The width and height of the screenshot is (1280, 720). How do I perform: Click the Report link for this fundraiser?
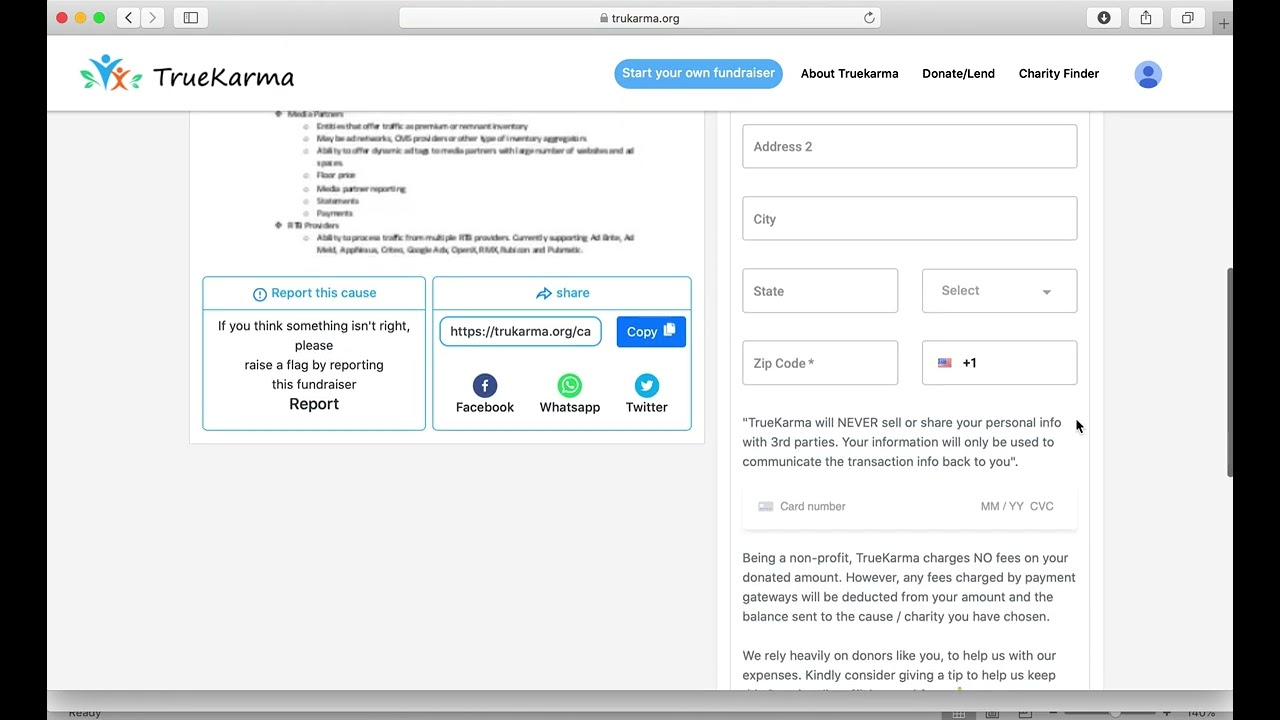pyautogui.click(x=314, y=404)
